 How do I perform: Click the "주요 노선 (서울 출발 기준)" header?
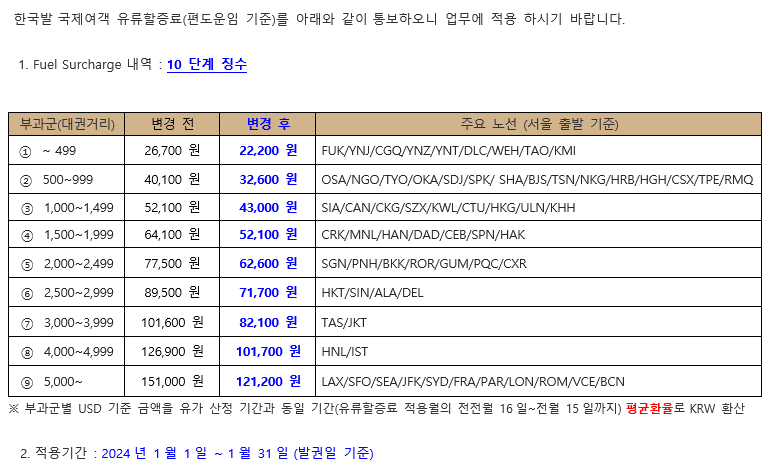pyautogui.click(x=539, y=124)
